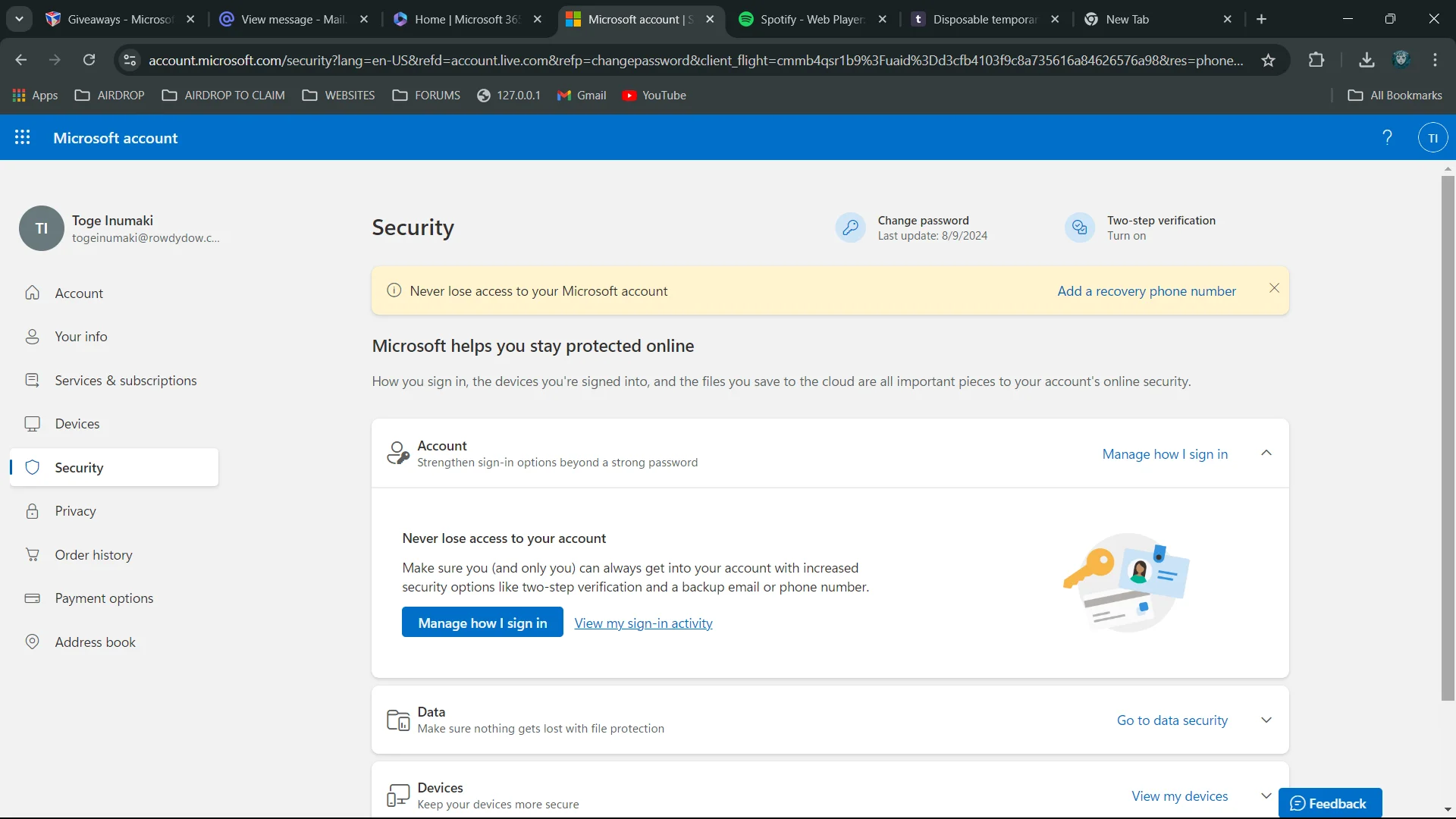Screen dimensions: 1456x819
Task: Go back using browser back arrow
Action: pyautogui.click(x=21, y=60)
